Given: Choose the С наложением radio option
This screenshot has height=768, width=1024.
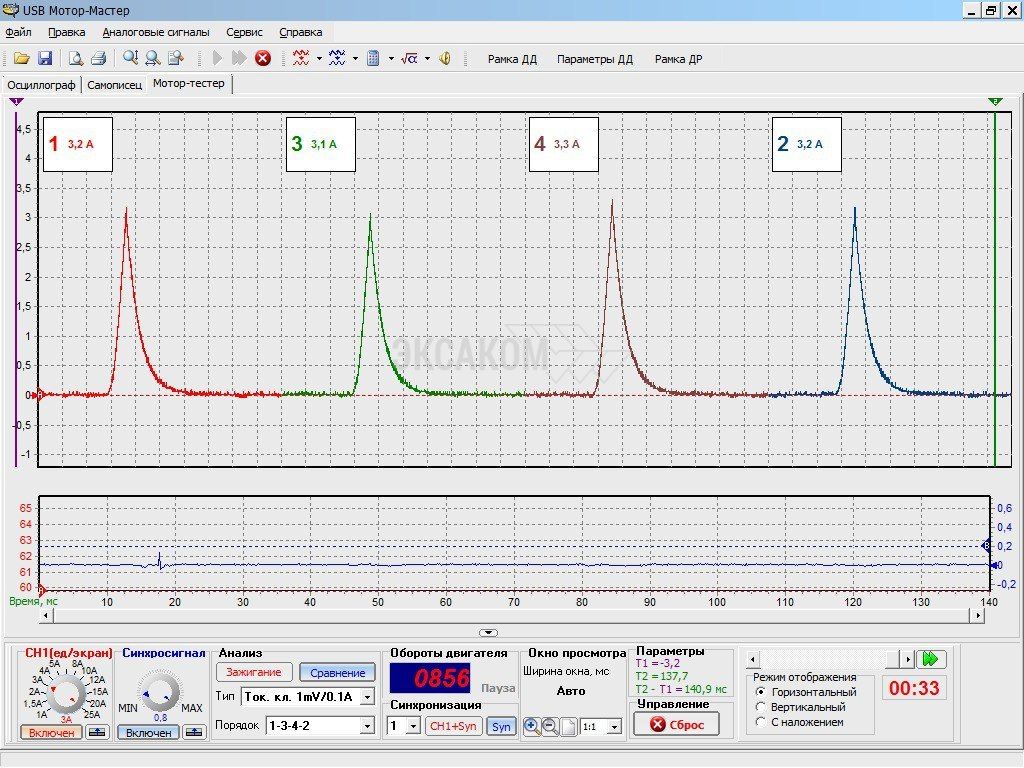Looking at the screenshot, I should pyautogui.click(x=762, y=722).
